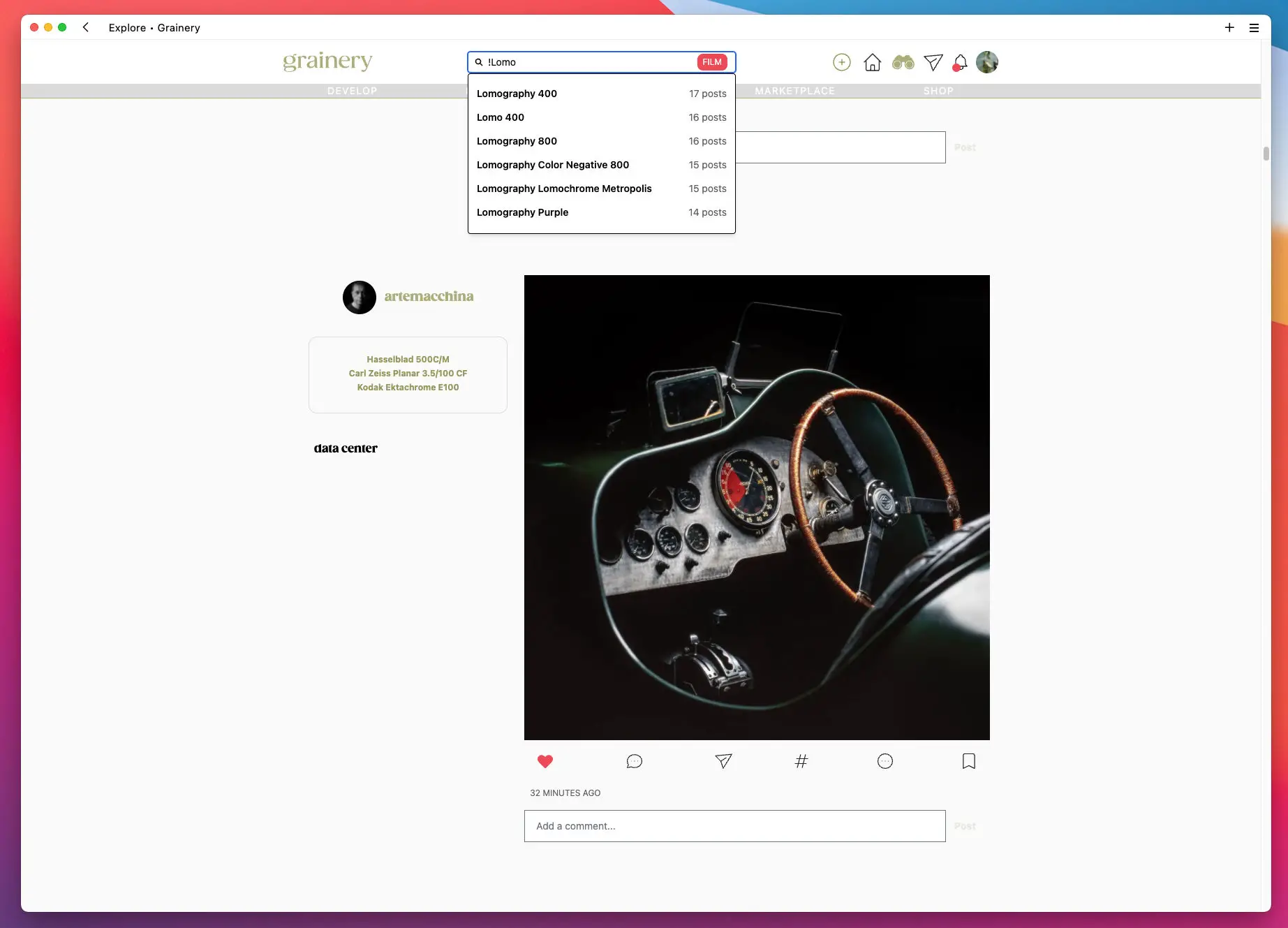
Task: Go to the home feed icon
Action: (872, 63)
